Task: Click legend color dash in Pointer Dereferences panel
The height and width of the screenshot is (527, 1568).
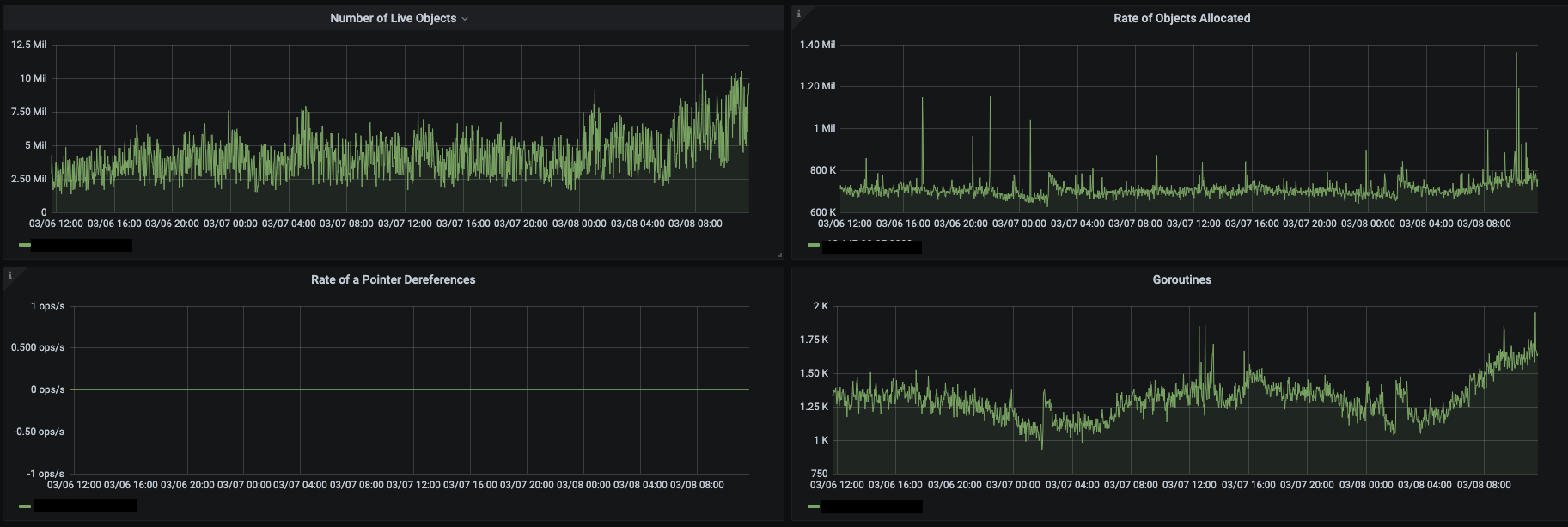Action: 25,506
